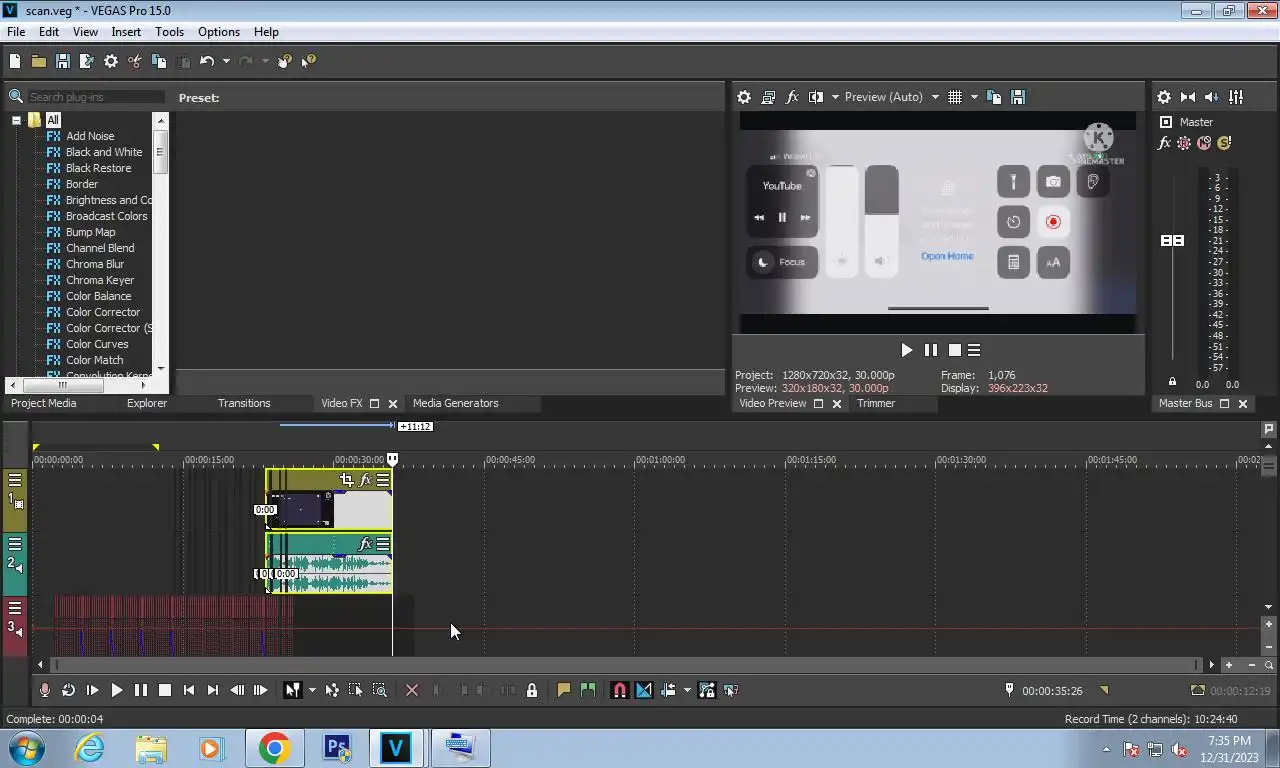Select the Add Noise effect
The width and height of the screenshot is (1280, 768).
(90, 136)
